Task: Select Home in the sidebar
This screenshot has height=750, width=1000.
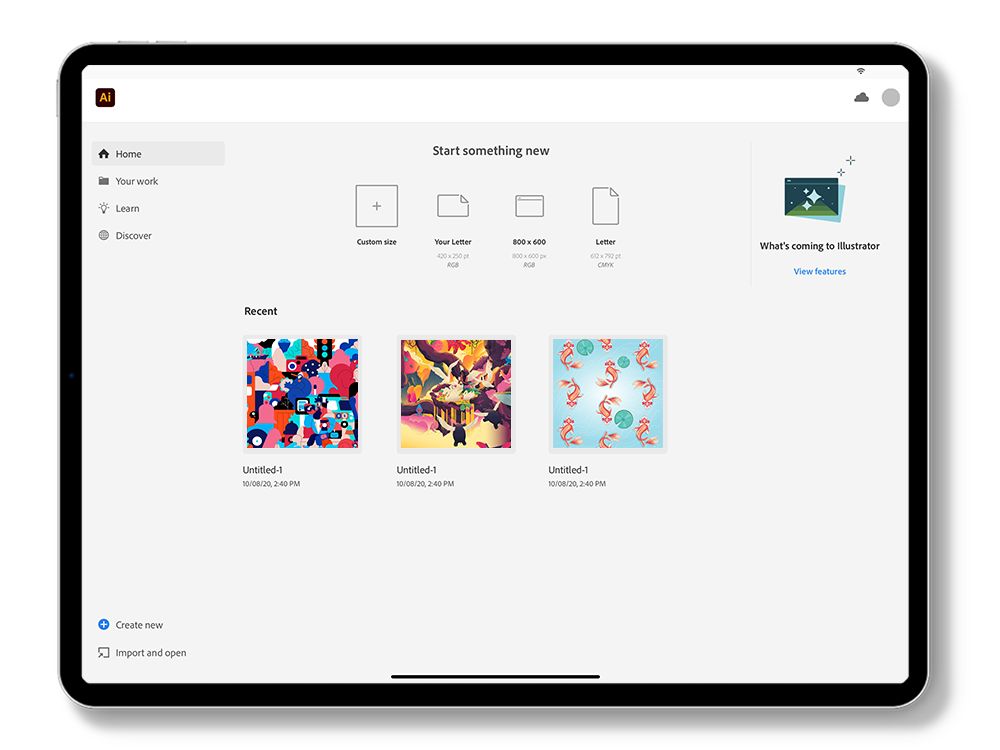Action: (158, 154)
